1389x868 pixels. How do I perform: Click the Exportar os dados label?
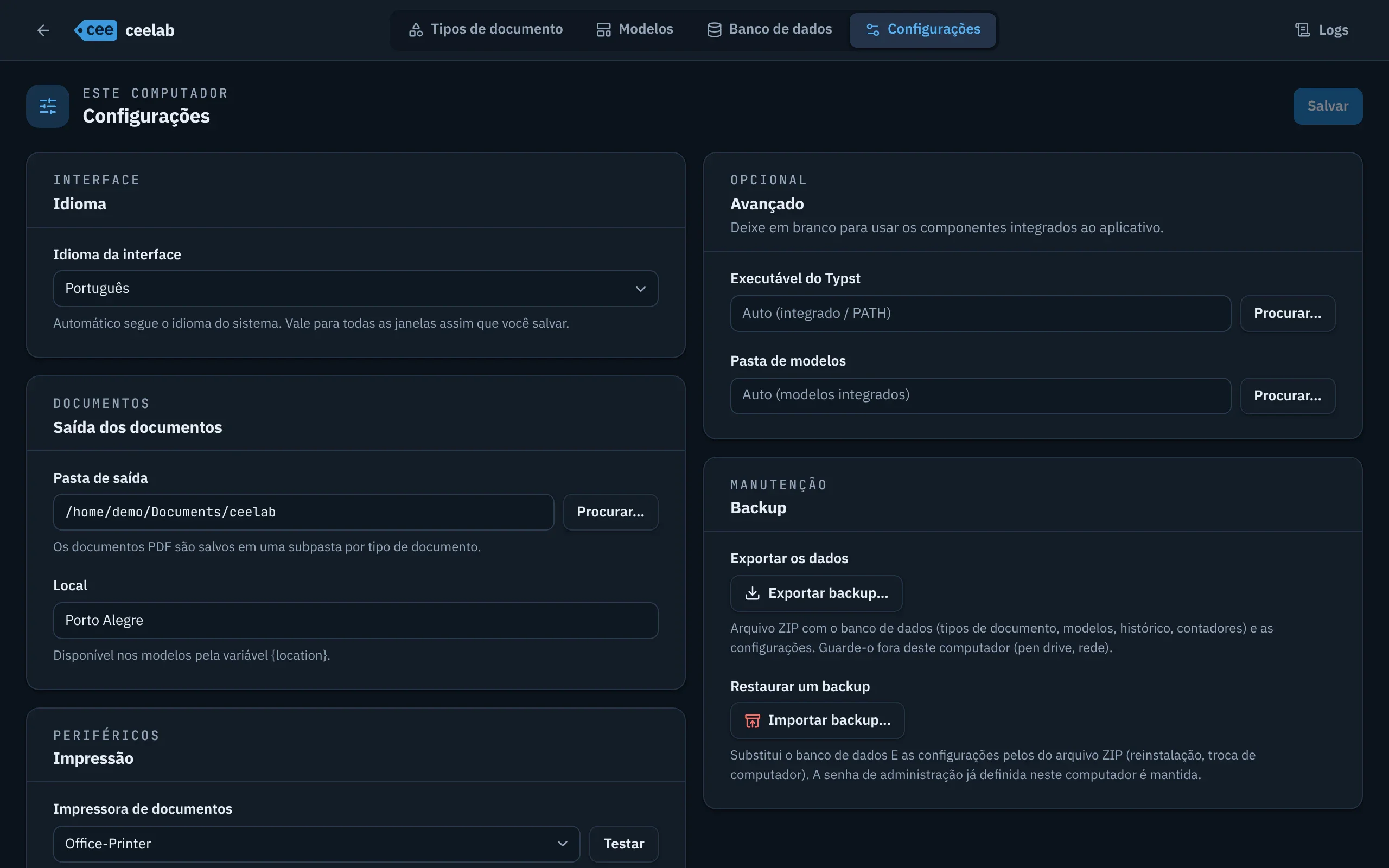click(788, 559)
